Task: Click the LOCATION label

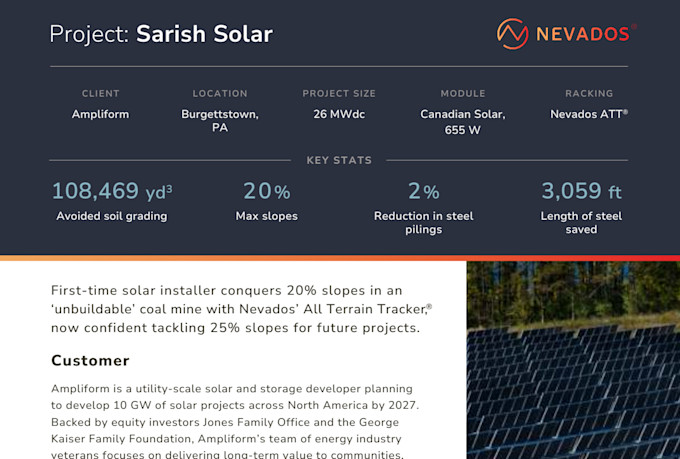Action: coord(220,93)
